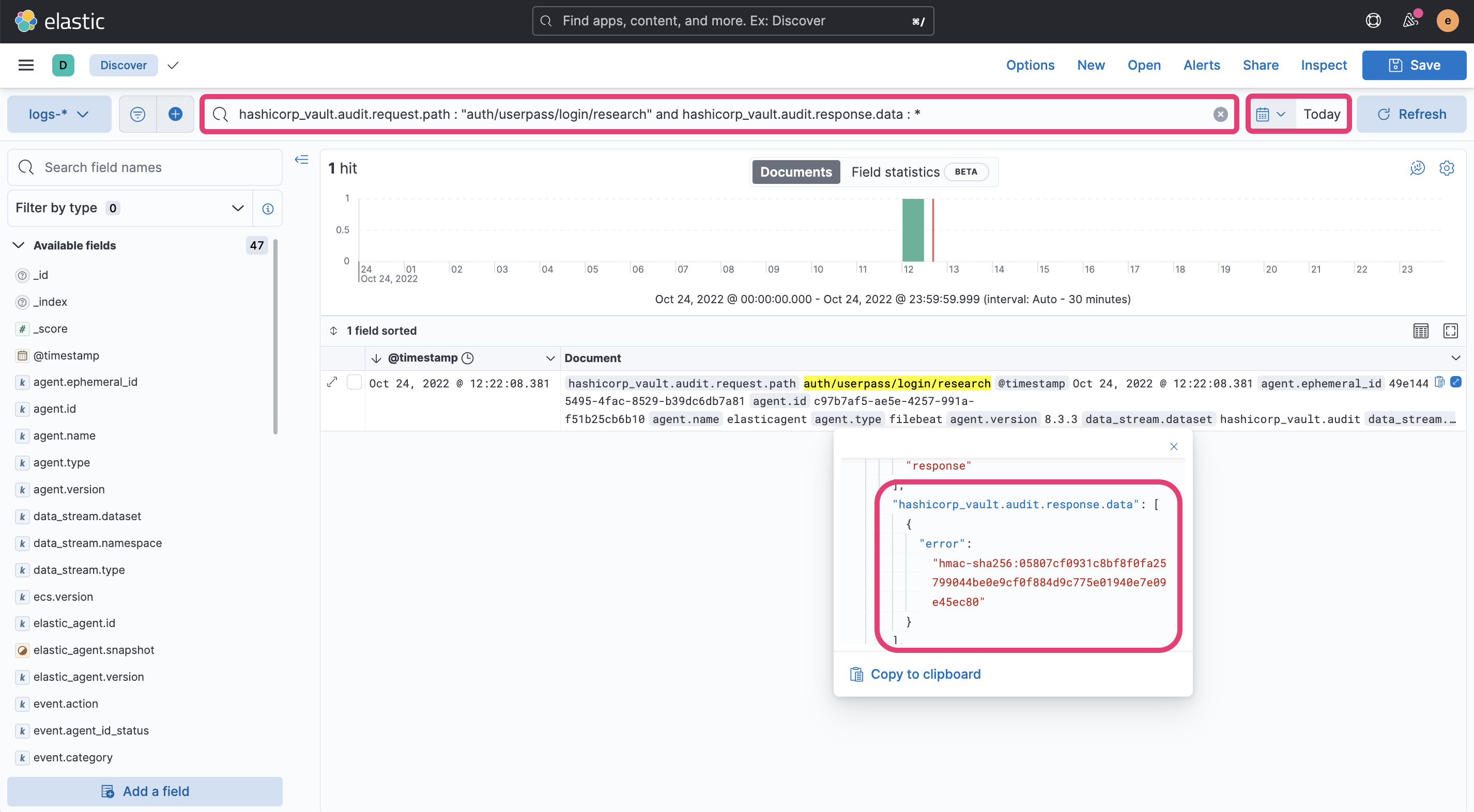This screenshot has height=812, width=1474.
Task: Clear the query input text
Action: (x=1221, y=114)
